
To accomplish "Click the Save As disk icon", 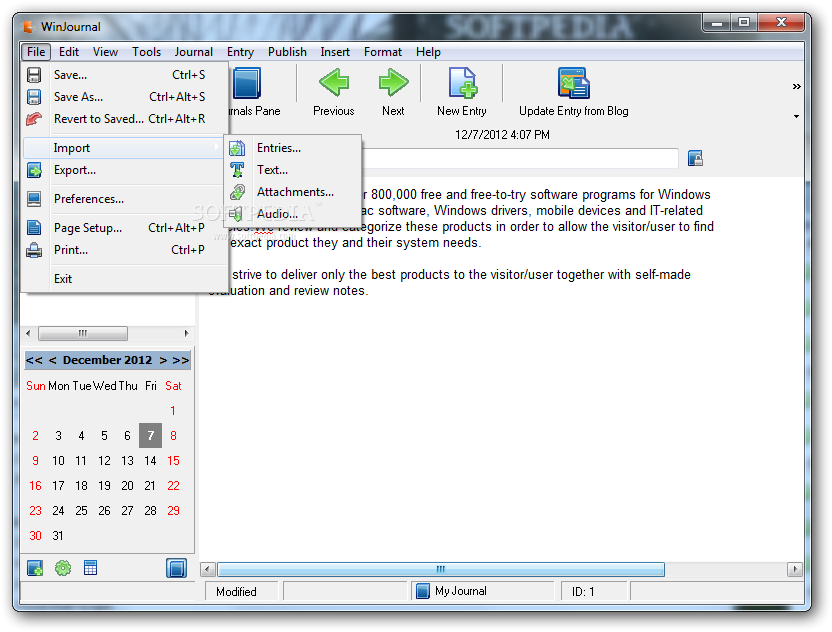I will click(x=34, y=97).
